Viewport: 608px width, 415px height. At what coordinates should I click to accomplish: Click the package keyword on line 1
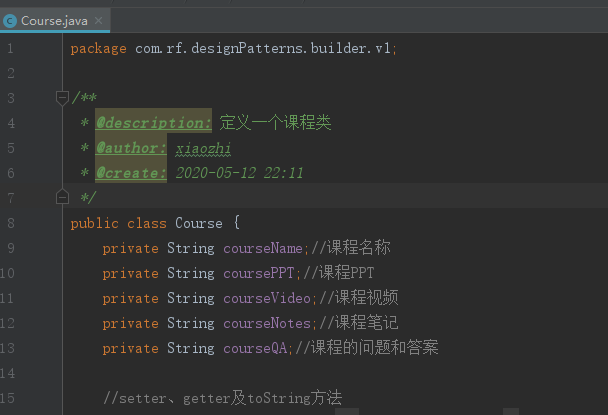[x=98, y=49]
